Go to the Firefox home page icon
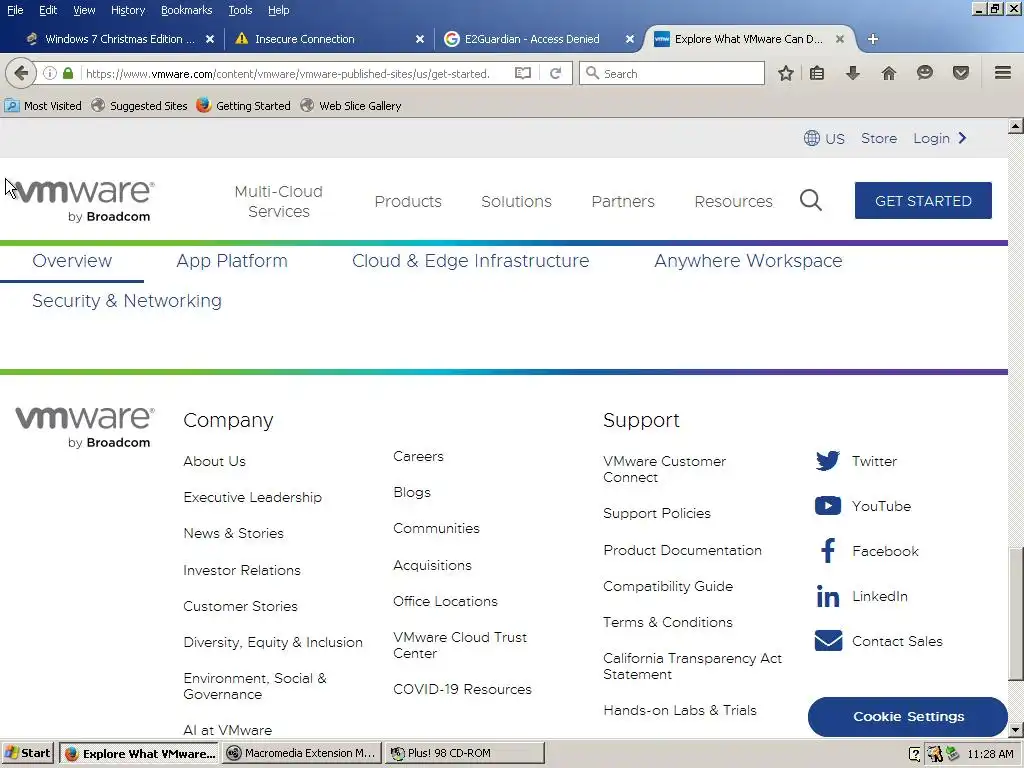 [889, 73]
